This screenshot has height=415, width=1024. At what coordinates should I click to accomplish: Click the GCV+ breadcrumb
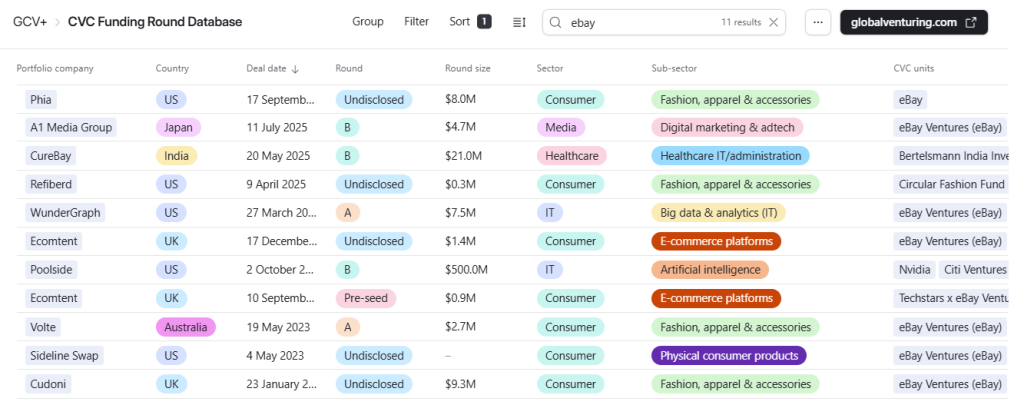point(29,22)
